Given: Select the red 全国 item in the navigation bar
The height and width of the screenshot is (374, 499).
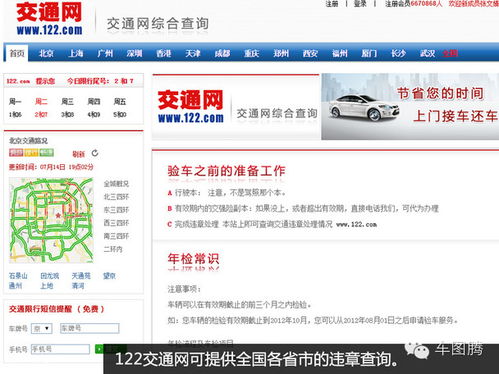Looking at the screenshot, I should click(x=450, y=53).
